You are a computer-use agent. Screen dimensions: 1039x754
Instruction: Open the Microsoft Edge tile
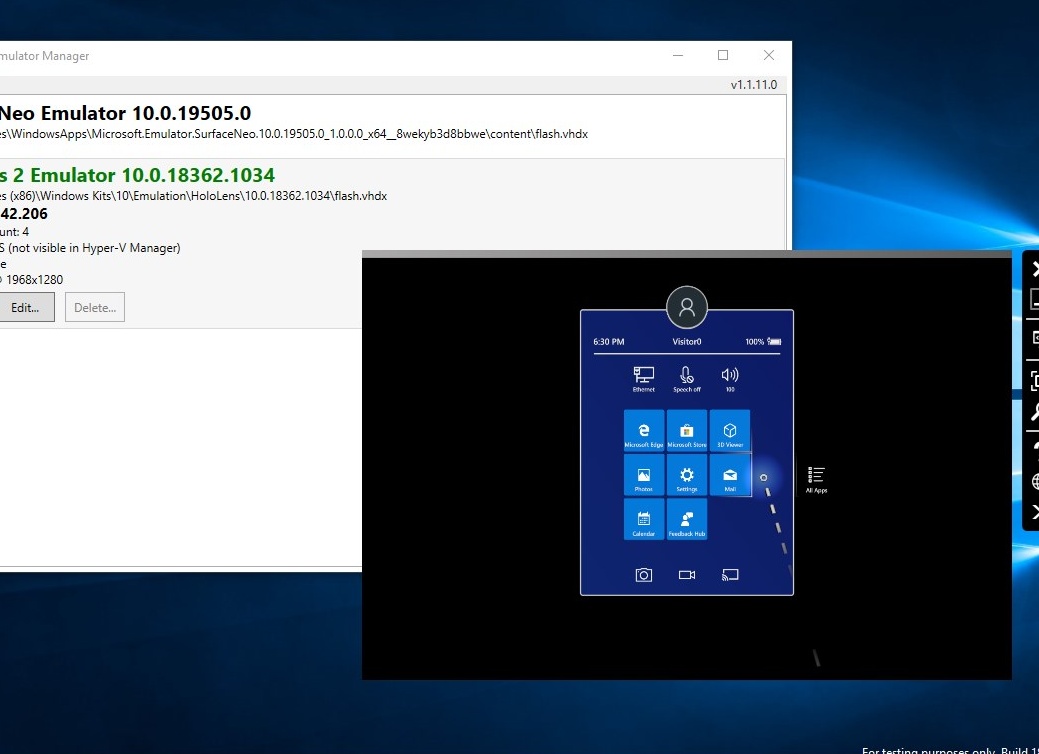[643, 429]
